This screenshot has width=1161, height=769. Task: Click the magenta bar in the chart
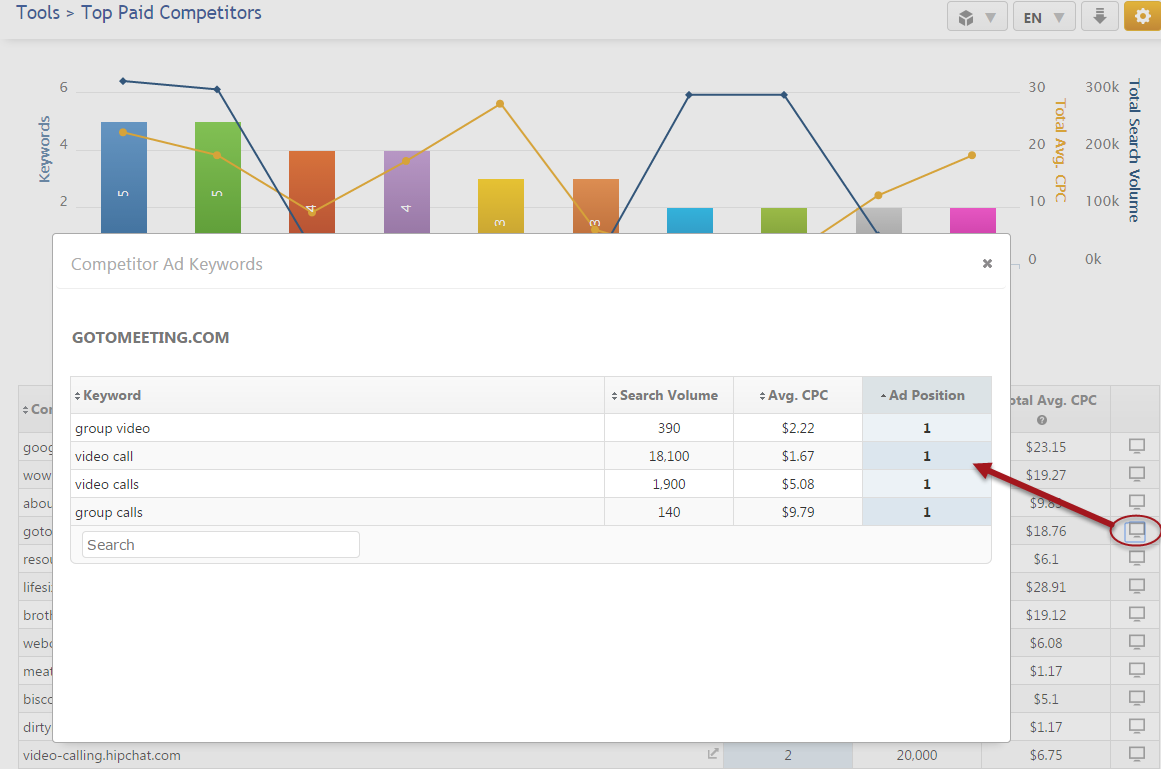tap(972, 221)
